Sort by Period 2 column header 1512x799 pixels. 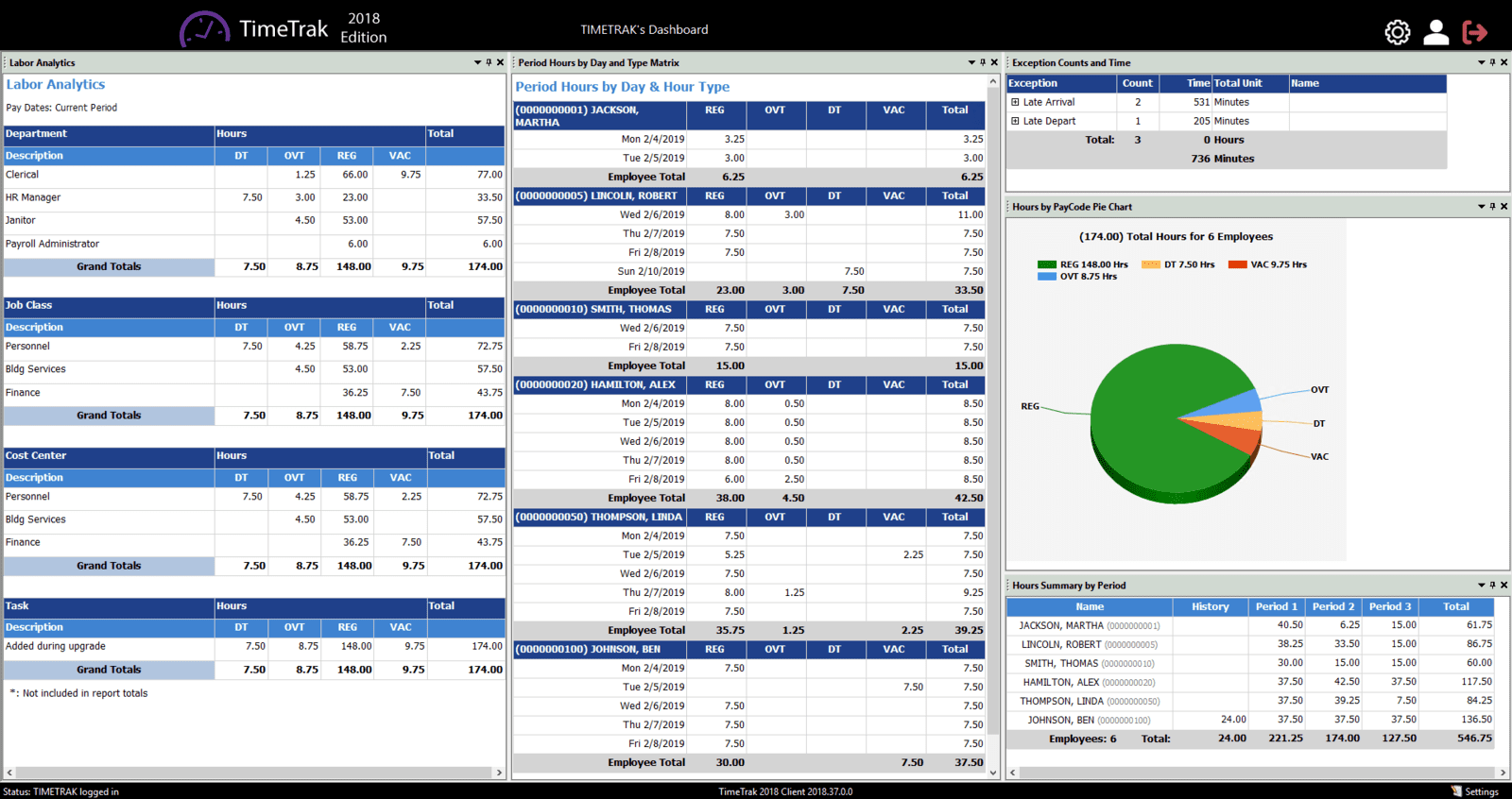1333,606
